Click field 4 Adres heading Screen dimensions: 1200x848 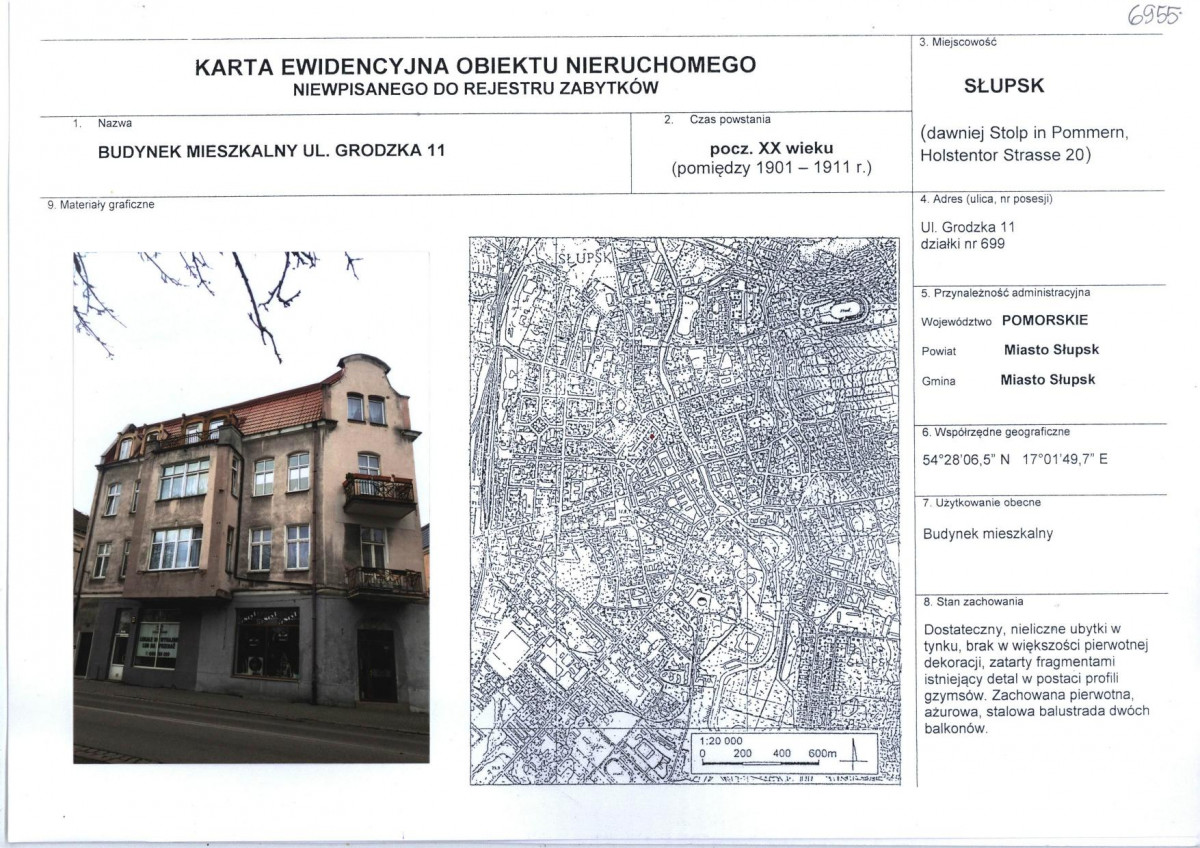987,200
